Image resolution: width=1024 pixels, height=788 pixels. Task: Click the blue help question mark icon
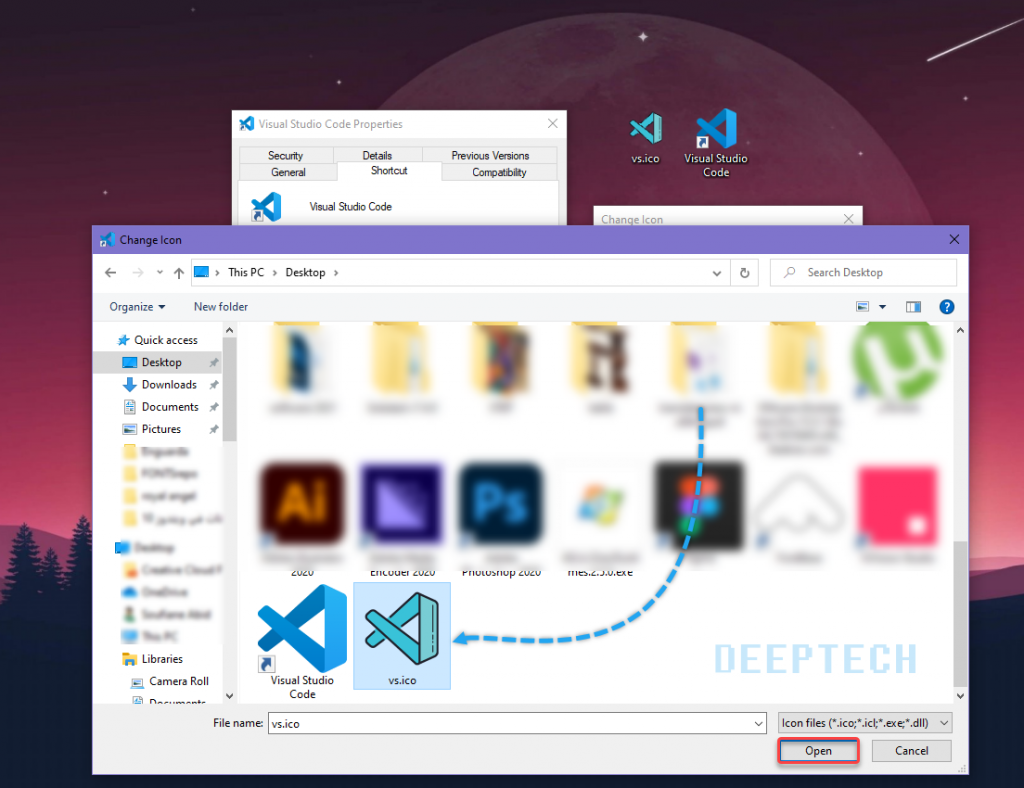tap(946, 307)
